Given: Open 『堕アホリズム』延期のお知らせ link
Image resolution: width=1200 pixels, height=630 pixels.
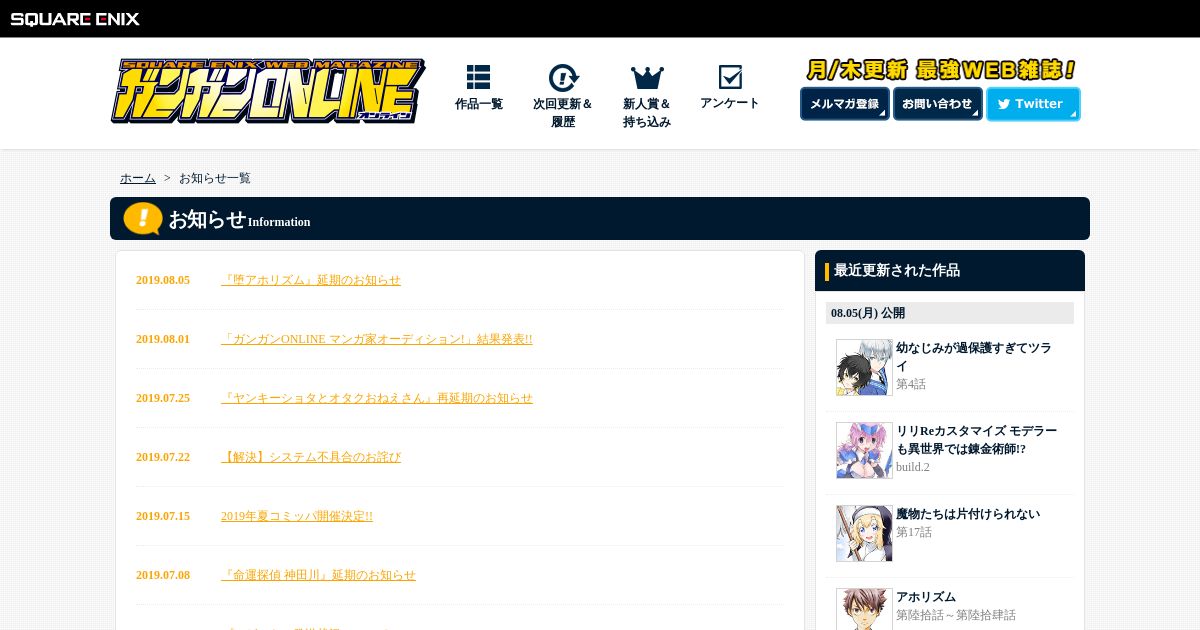Looking at the screenshot, I should [x=311, y=280].
